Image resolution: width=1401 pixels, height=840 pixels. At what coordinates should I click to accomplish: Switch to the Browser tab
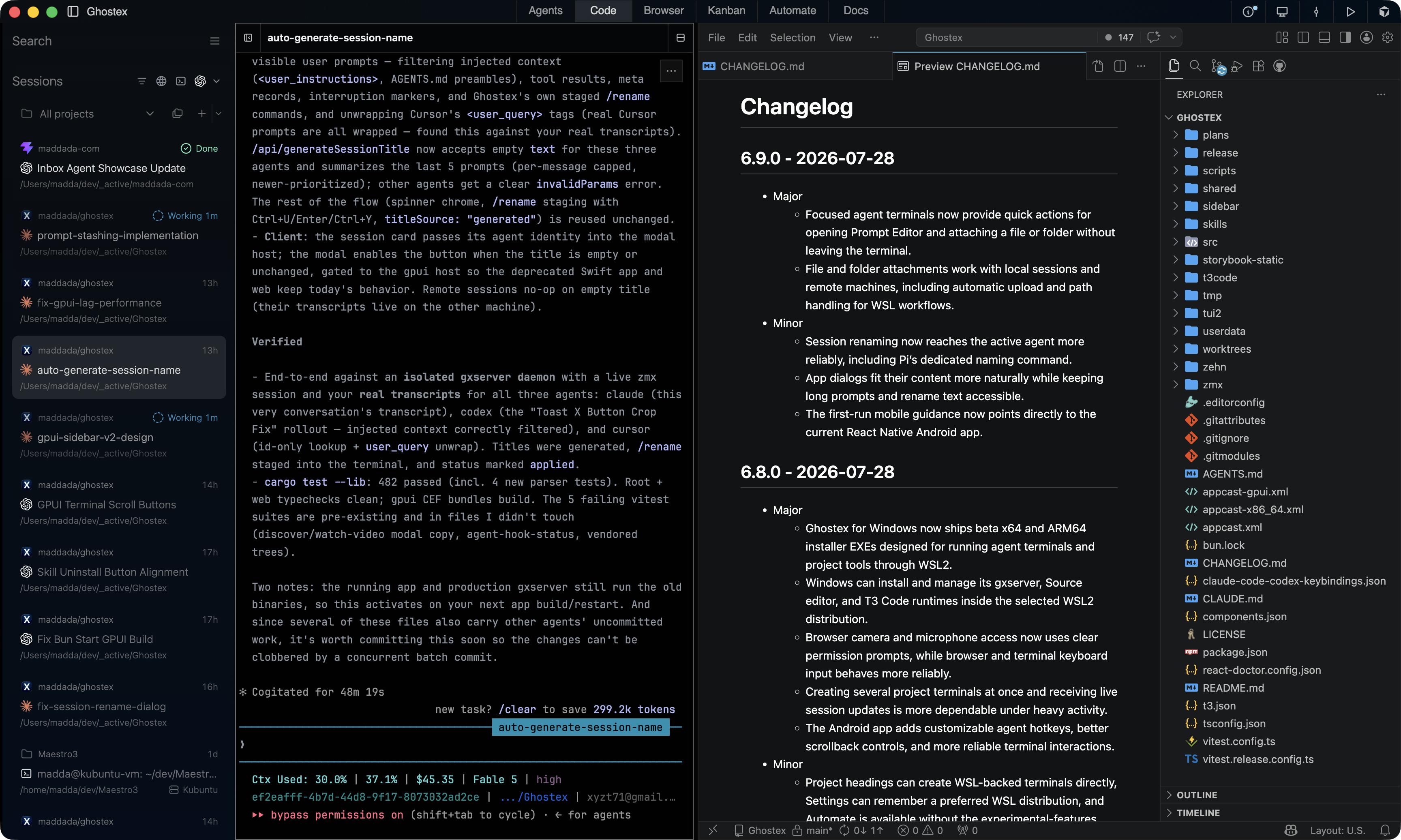pos(663,11)
